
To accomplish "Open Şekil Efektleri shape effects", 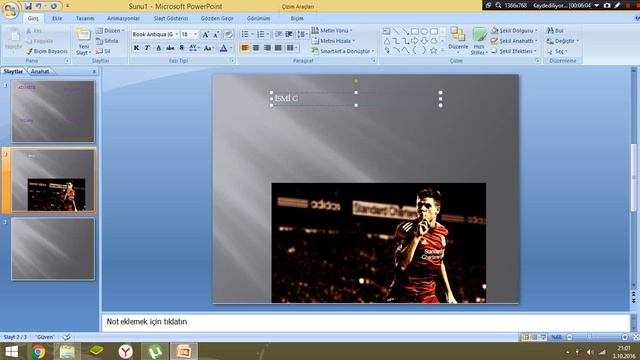I will pyautogui.click(x=514, y=51).
